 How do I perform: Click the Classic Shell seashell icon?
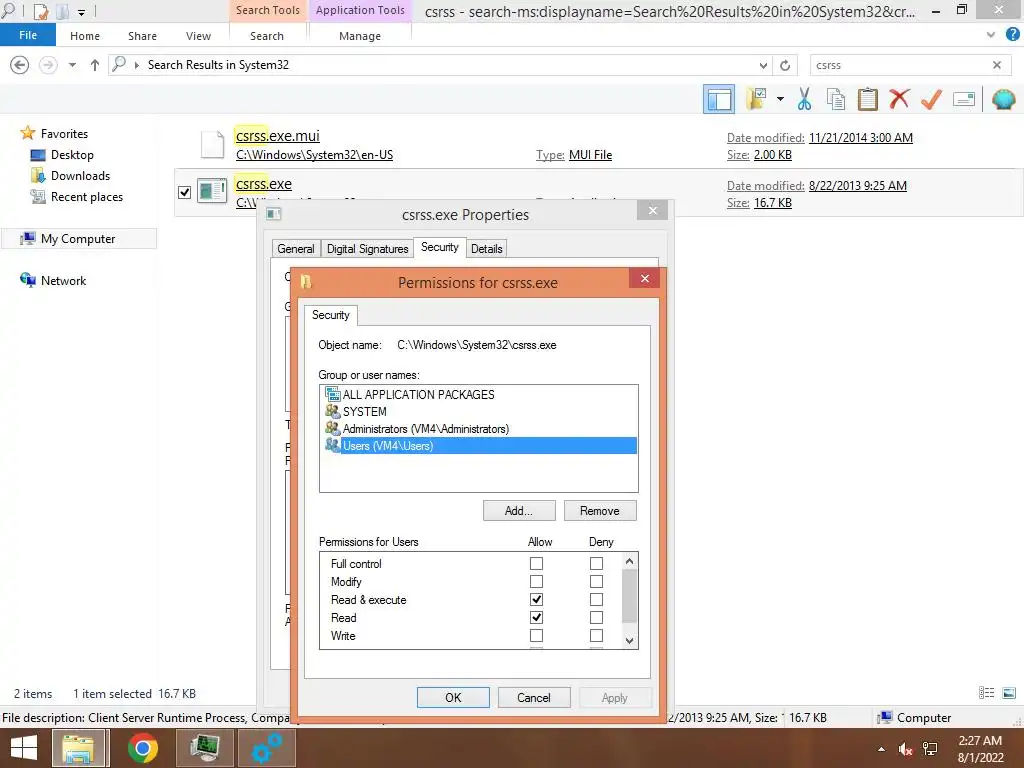point(1003,99)
